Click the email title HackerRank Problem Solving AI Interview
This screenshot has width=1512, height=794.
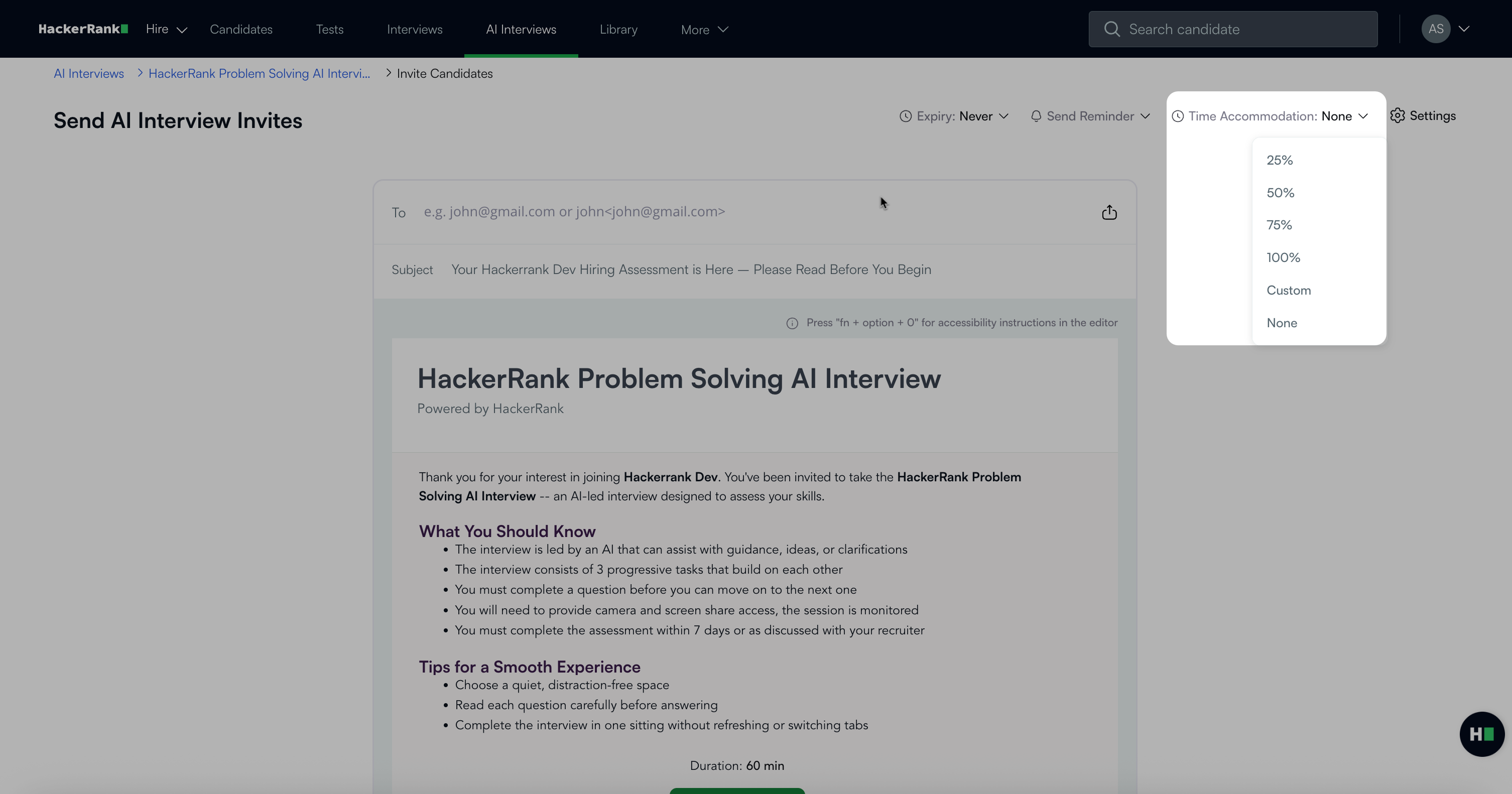679,378
